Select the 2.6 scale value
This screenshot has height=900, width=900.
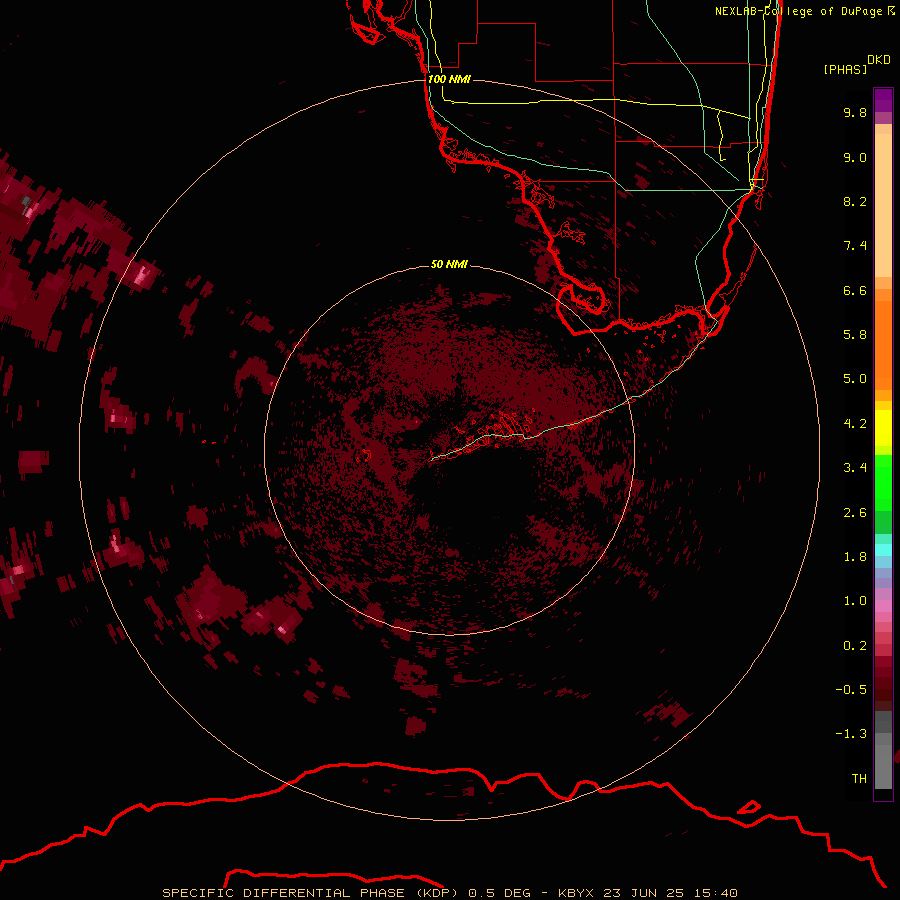coord(855,513)
